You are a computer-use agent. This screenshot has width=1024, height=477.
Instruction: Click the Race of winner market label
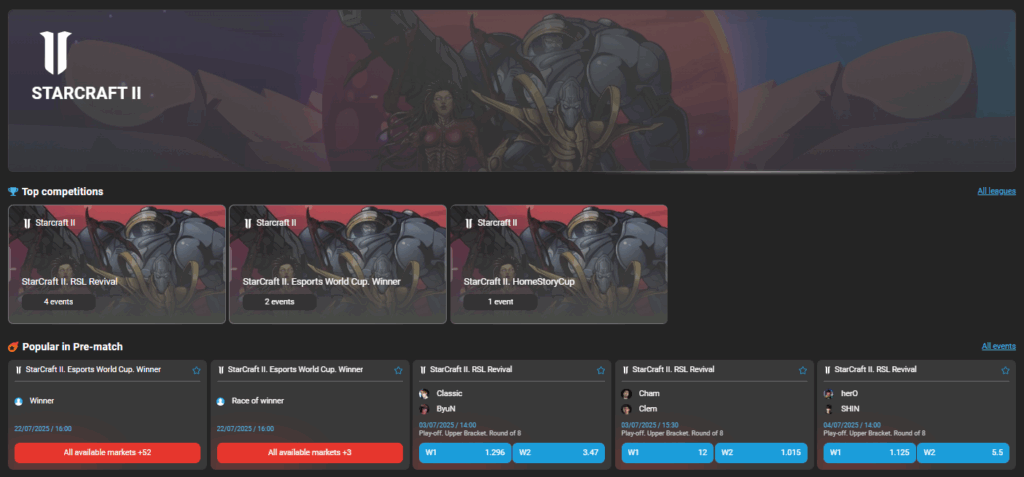(x=258, y=401)
